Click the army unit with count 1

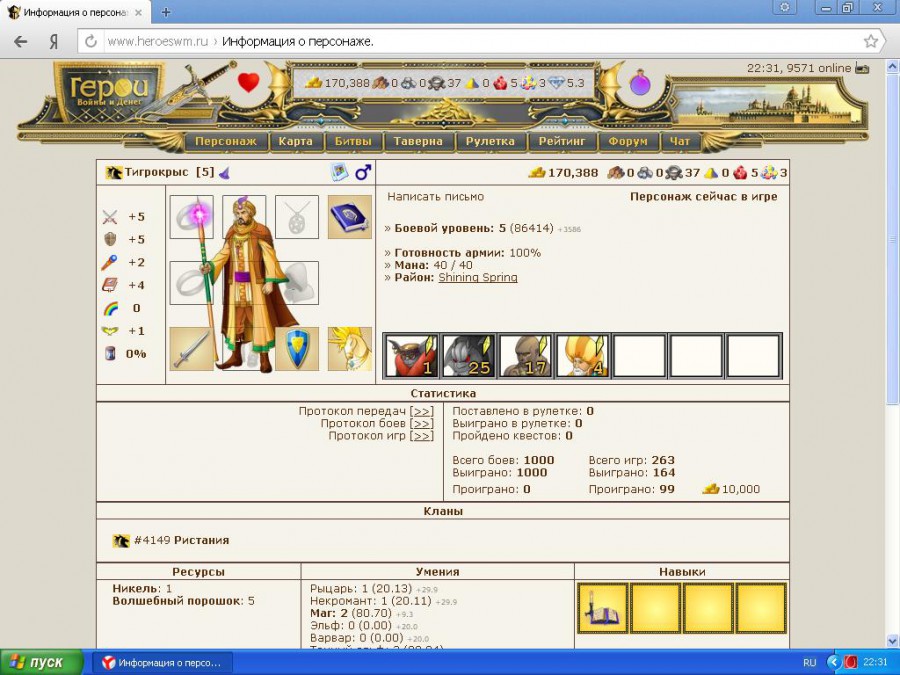coord(412,356)
